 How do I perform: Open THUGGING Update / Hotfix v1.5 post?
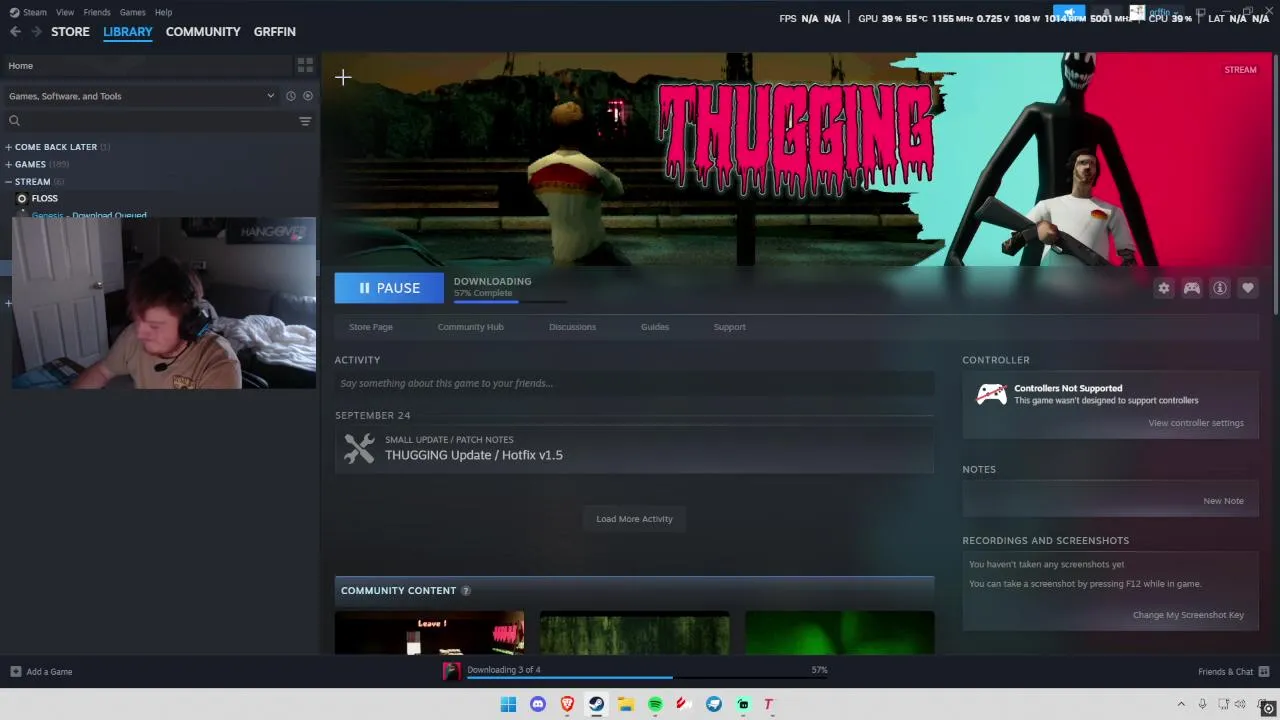pos(474,455)
